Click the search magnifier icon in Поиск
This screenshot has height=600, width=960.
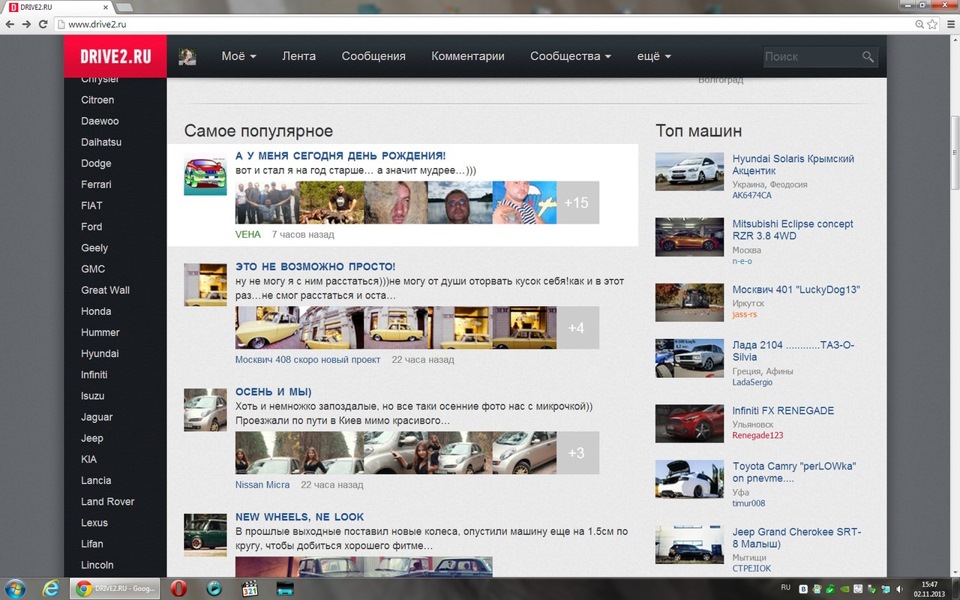(x=868, y=56)
